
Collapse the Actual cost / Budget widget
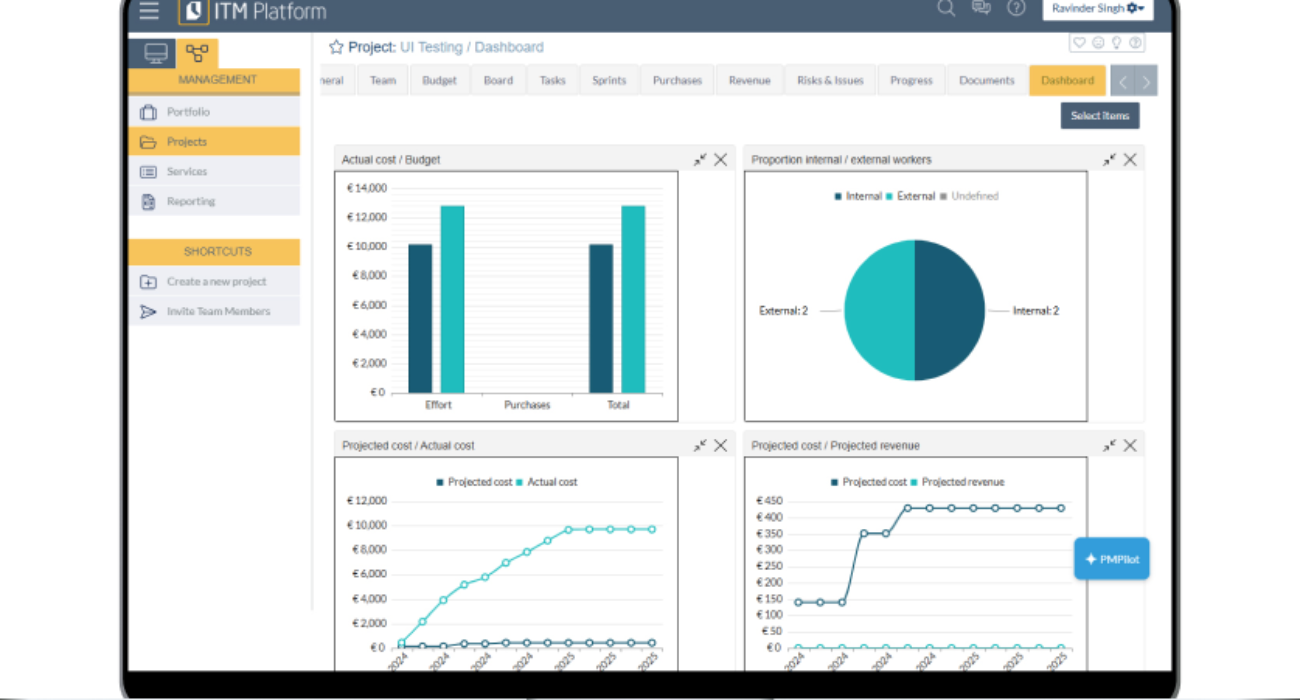coord(700,159)
